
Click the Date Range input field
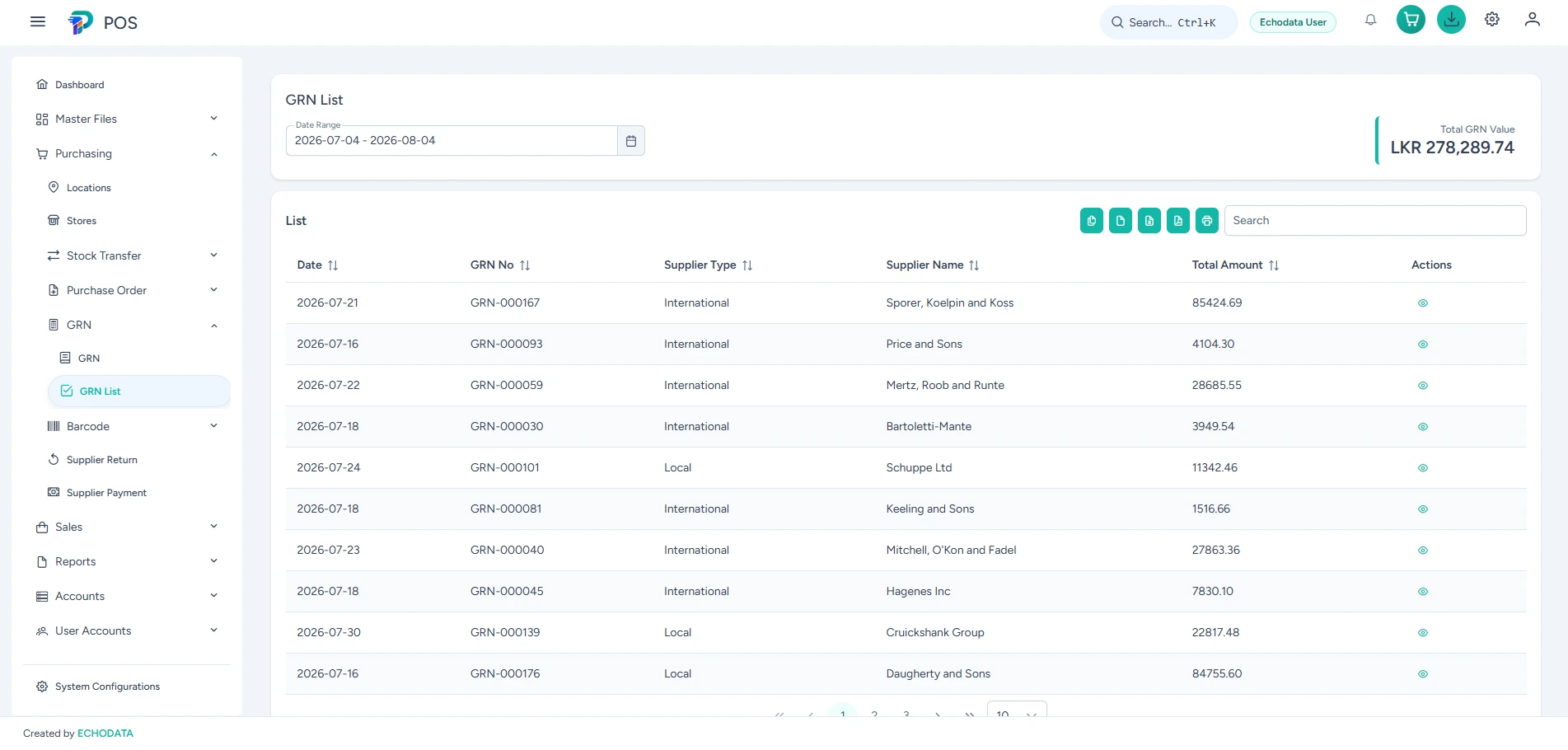(x=452, y=141)
